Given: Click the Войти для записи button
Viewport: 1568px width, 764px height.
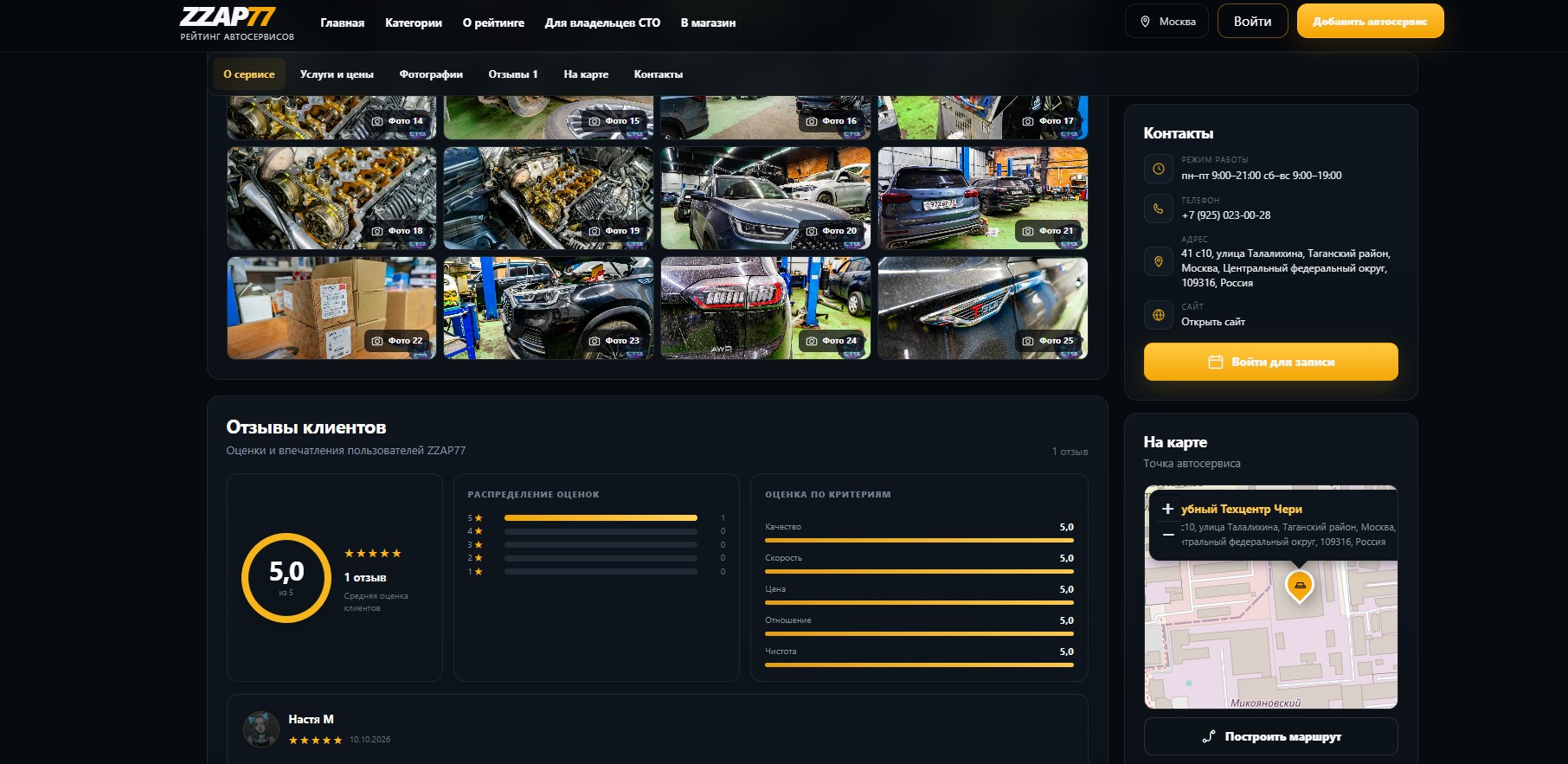Looking at the screenshot, I should point(1270,362).
